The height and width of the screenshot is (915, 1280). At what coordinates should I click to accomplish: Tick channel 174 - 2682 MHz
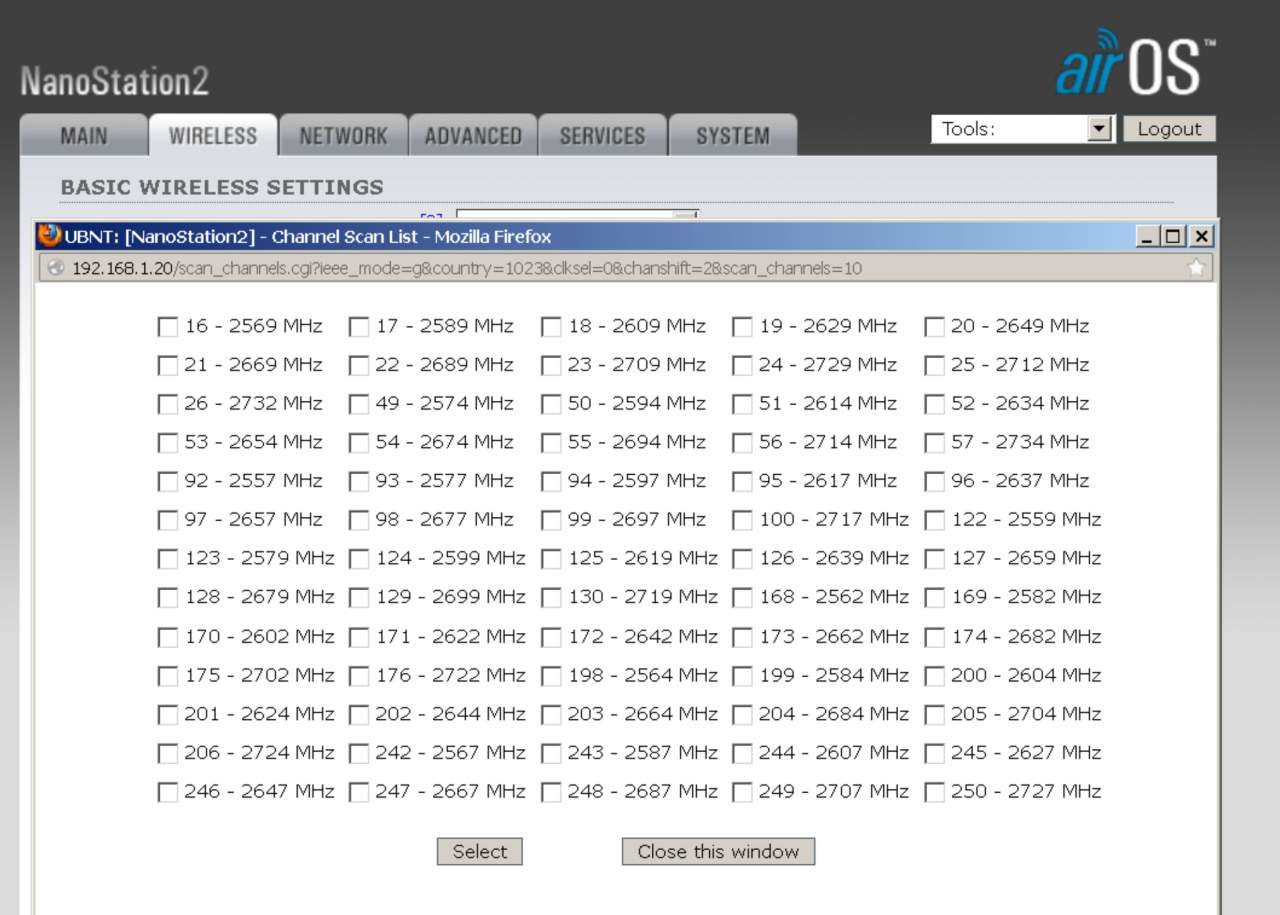coord(934,638)
